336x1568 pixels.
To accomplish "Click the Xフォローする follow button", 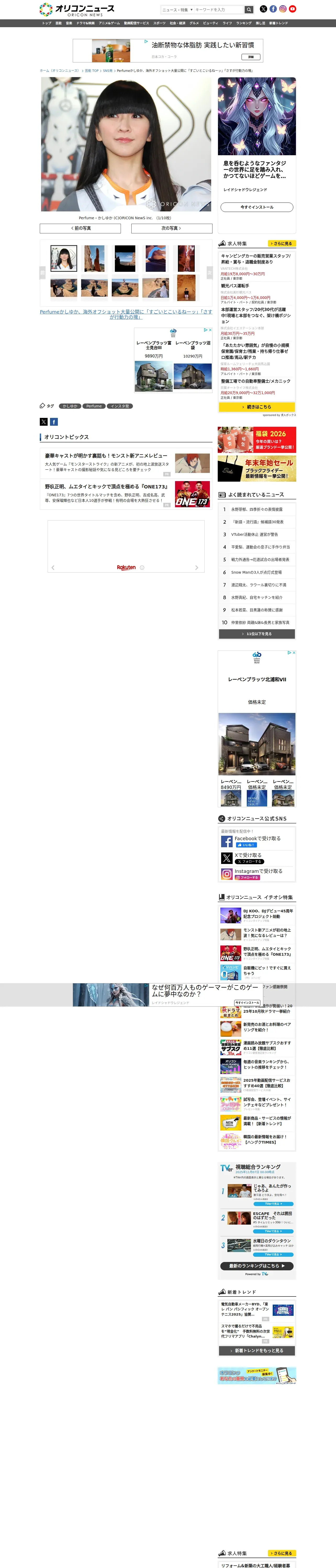I will [249, 862].
